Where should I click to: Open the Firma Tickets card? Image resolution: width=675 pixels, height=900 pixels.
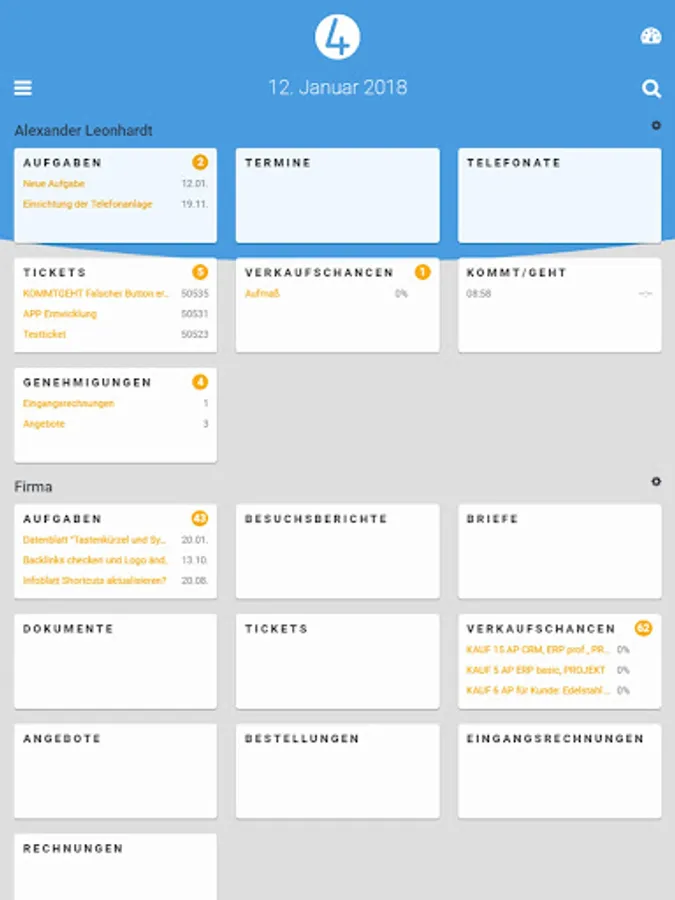coord(338,661)
